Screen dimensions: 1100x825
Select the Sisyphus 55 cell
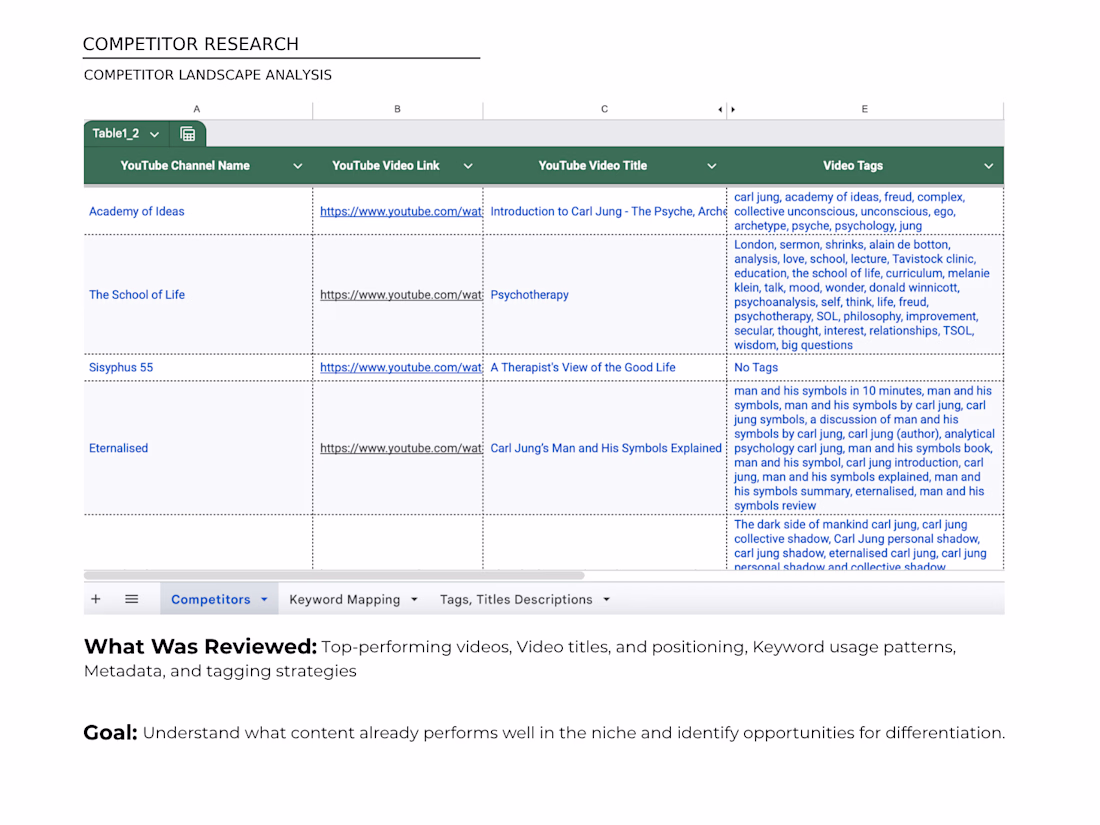click(x=198, y=368)
